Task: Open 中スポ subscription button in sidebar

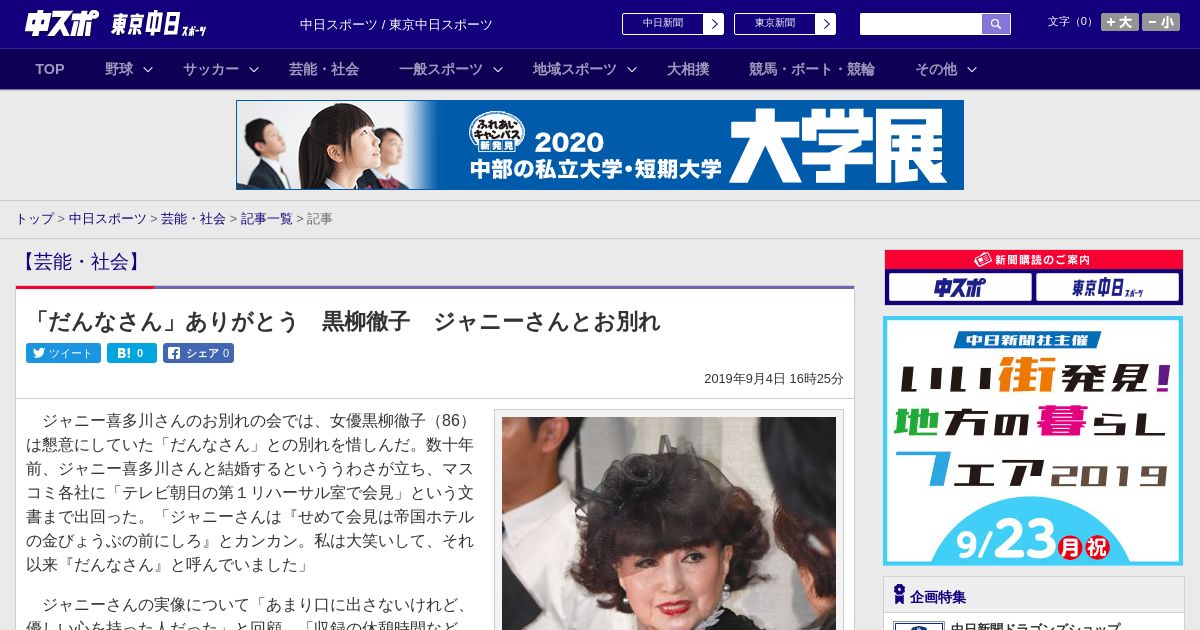Action: [960, 288]
